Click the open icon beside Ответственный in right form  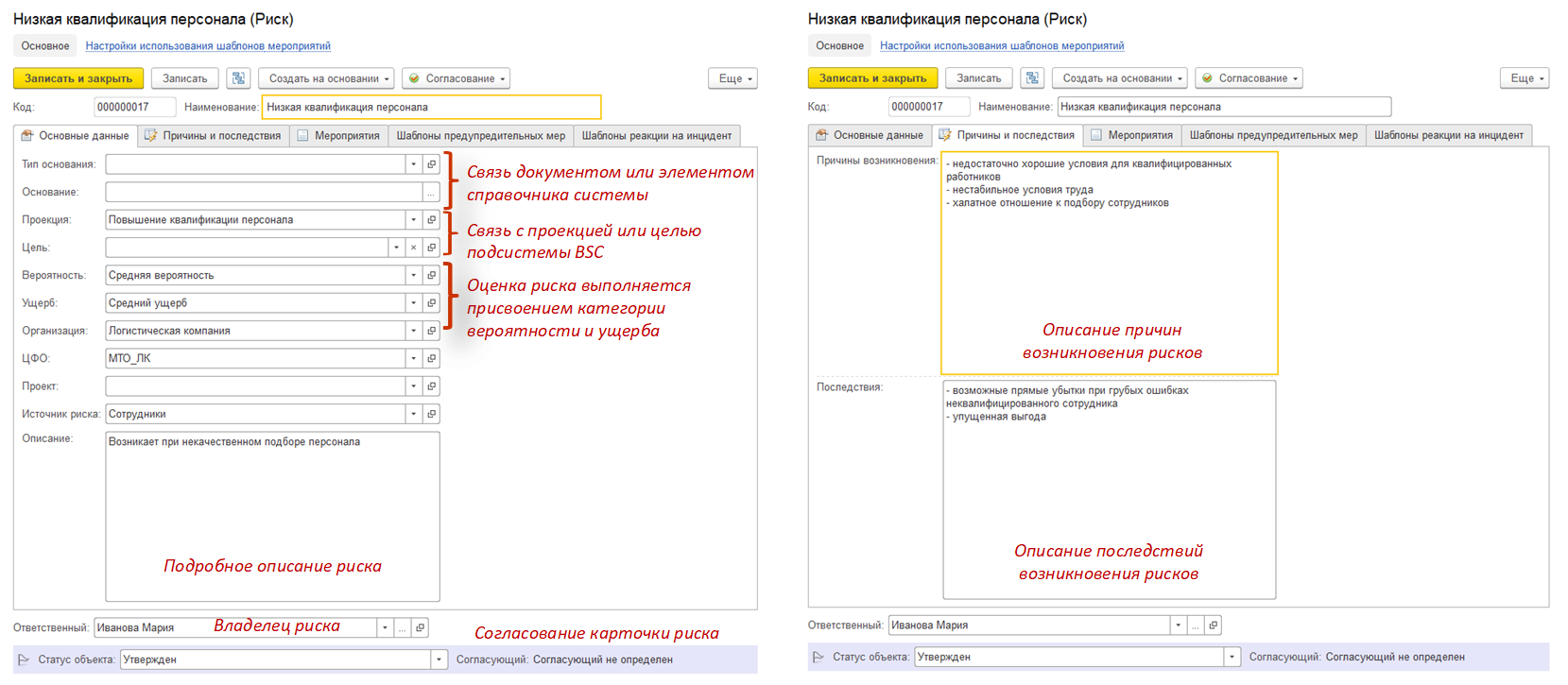(1213, 625)
